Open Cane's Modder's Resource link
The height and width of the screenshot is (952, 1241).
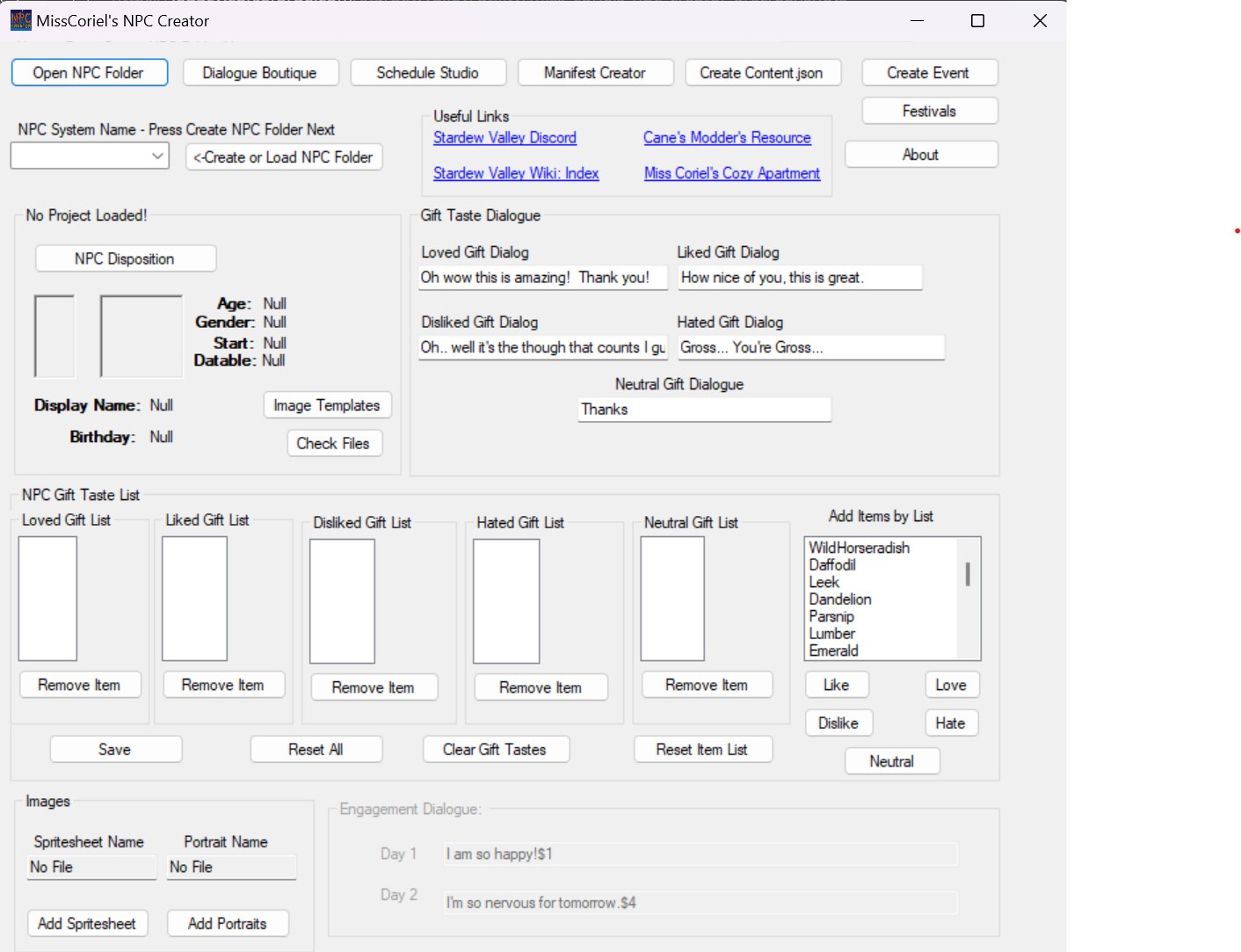pyautogui.click(x=727, y=138)
